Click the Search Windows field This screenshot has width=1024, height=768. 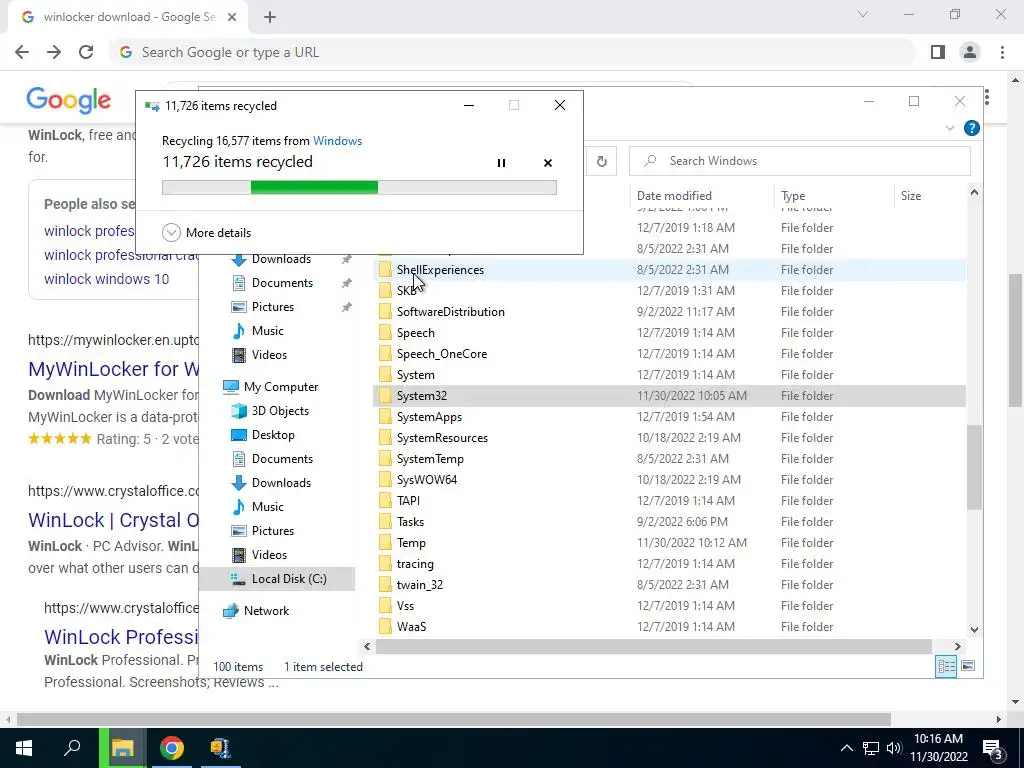(800, 161)
